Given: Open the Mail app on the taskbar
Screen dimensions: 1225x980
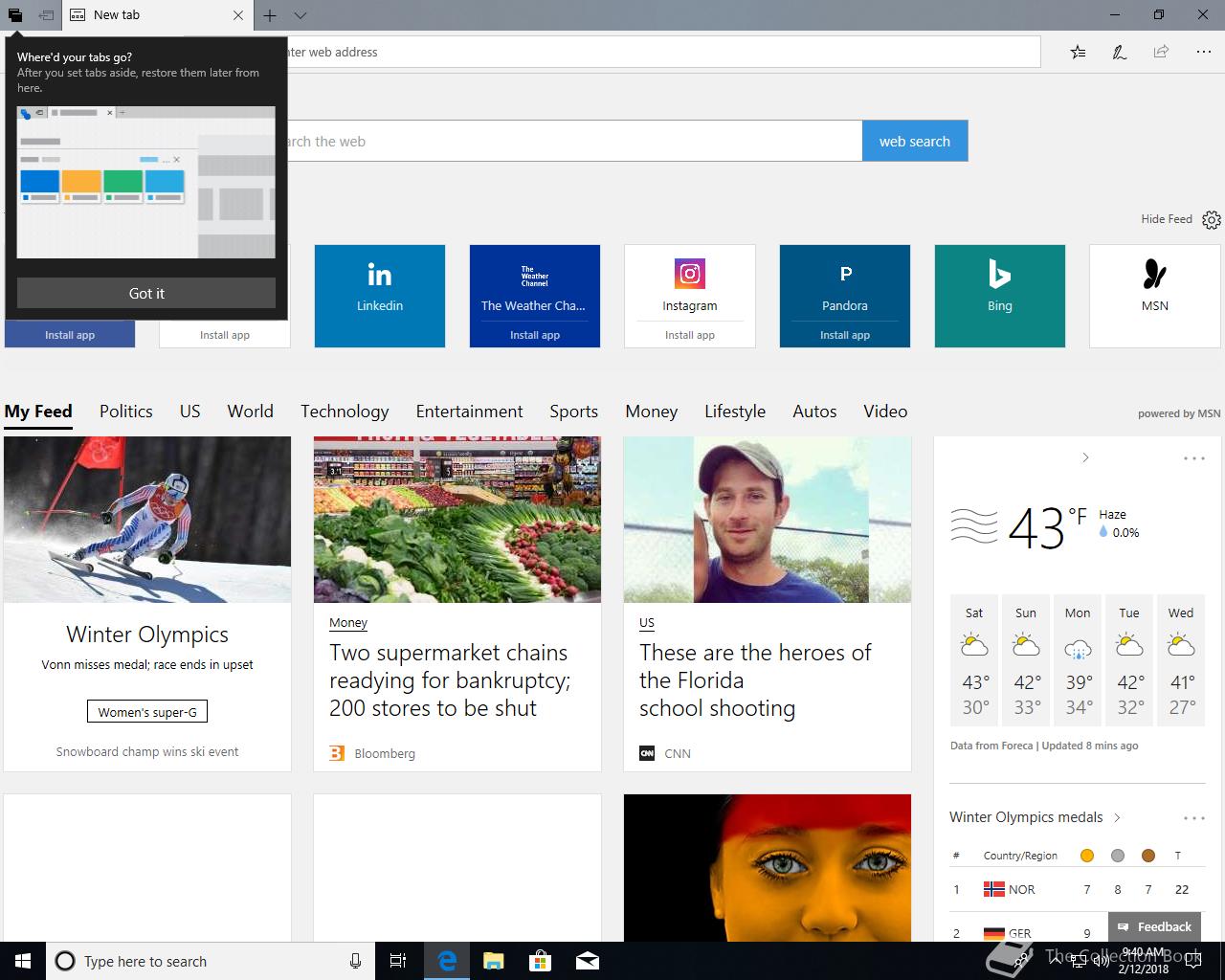Looking at the screenshot, I should pos(588,961).
